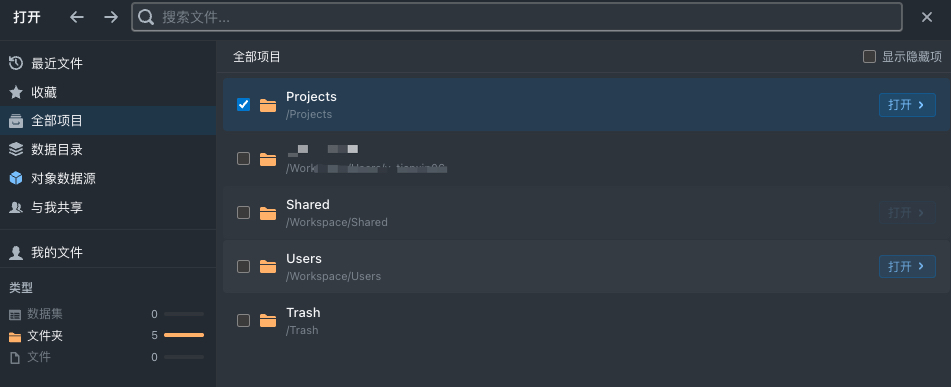951x387 pixels.
Task: Click the clock icon beside 最近文件
Action: point(16,63)
